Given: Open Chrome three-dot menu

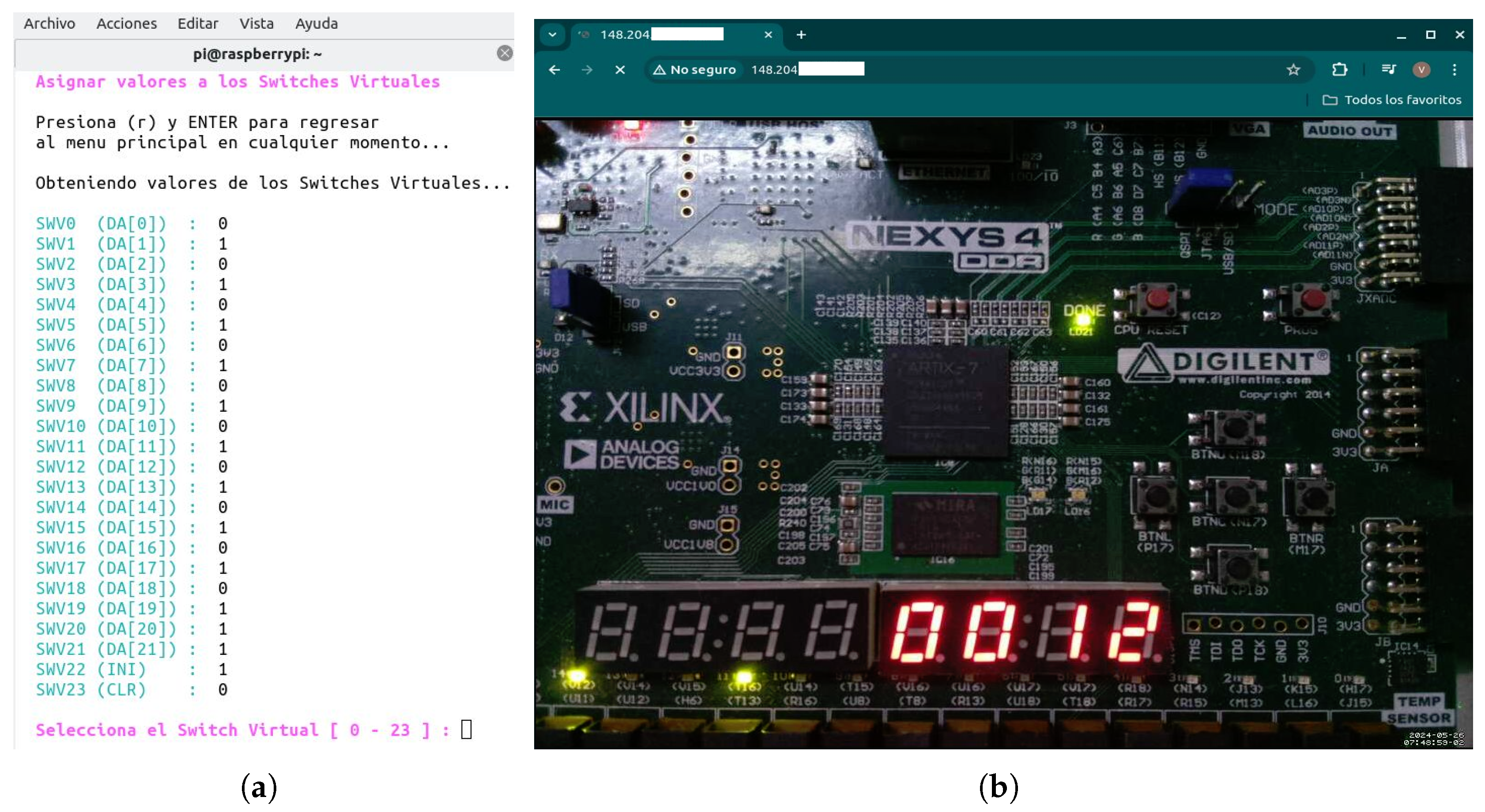Looking at the screenshot, I should pos(1455,70).
